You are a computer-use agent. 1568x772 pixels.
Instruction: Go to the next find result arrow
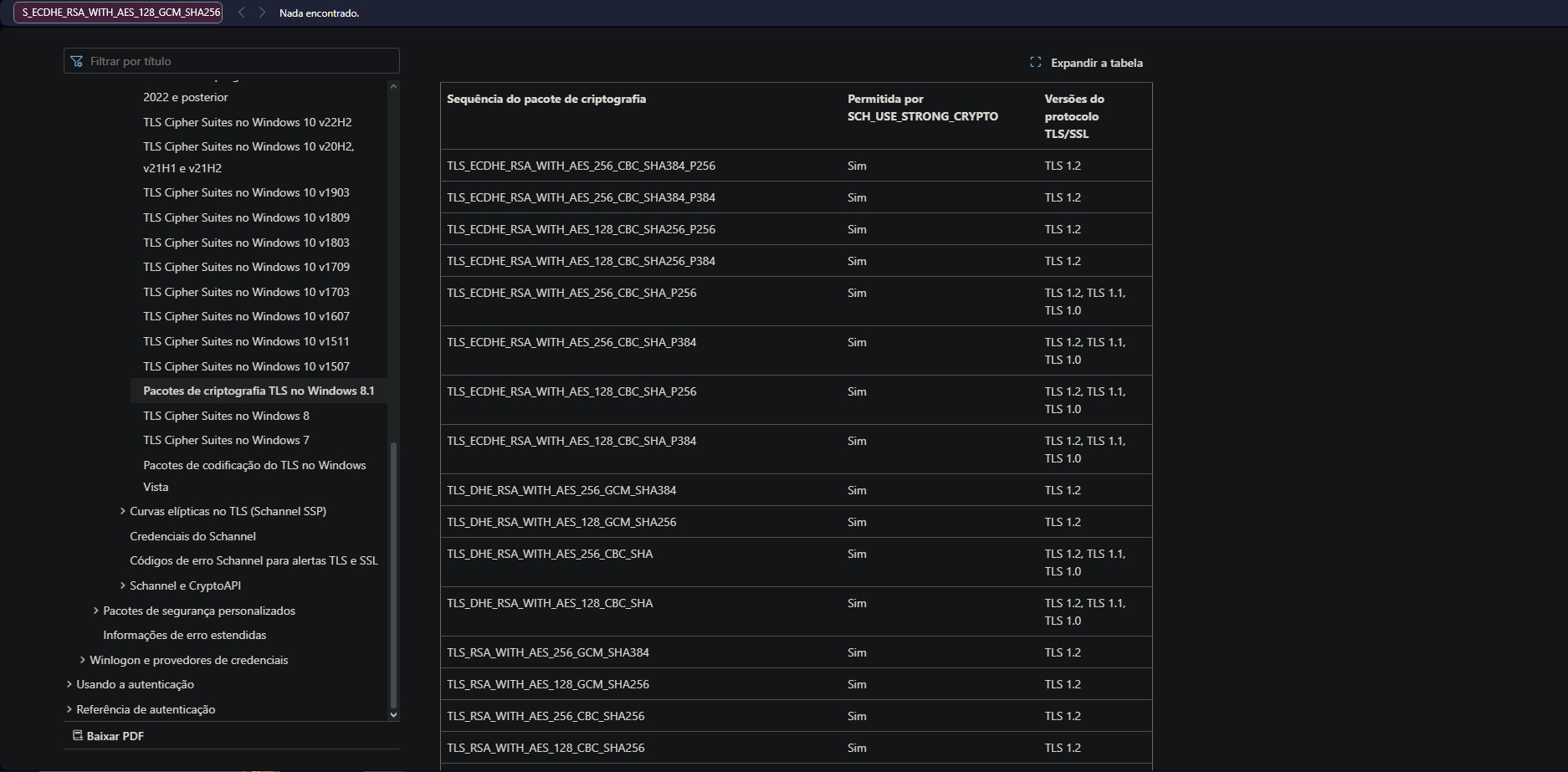(262, 13)
